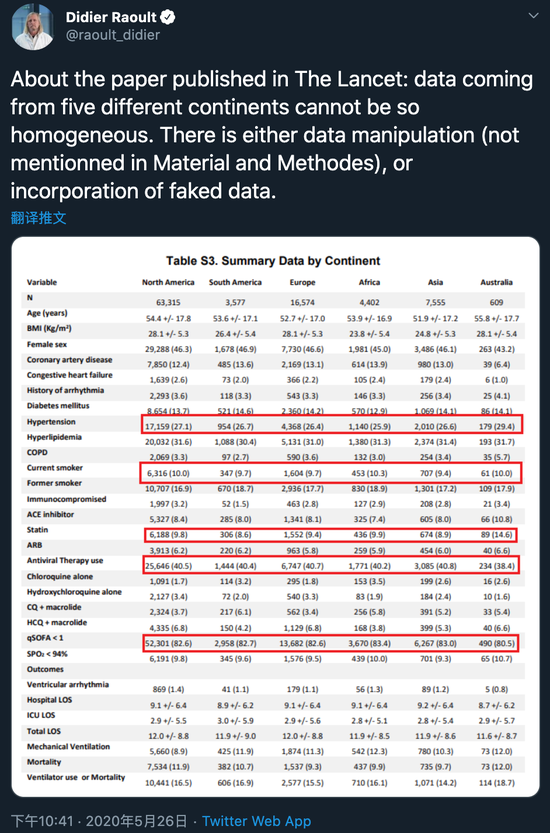
Task: Click the Table S3 Summary Data title
Action: pos(273,261)
